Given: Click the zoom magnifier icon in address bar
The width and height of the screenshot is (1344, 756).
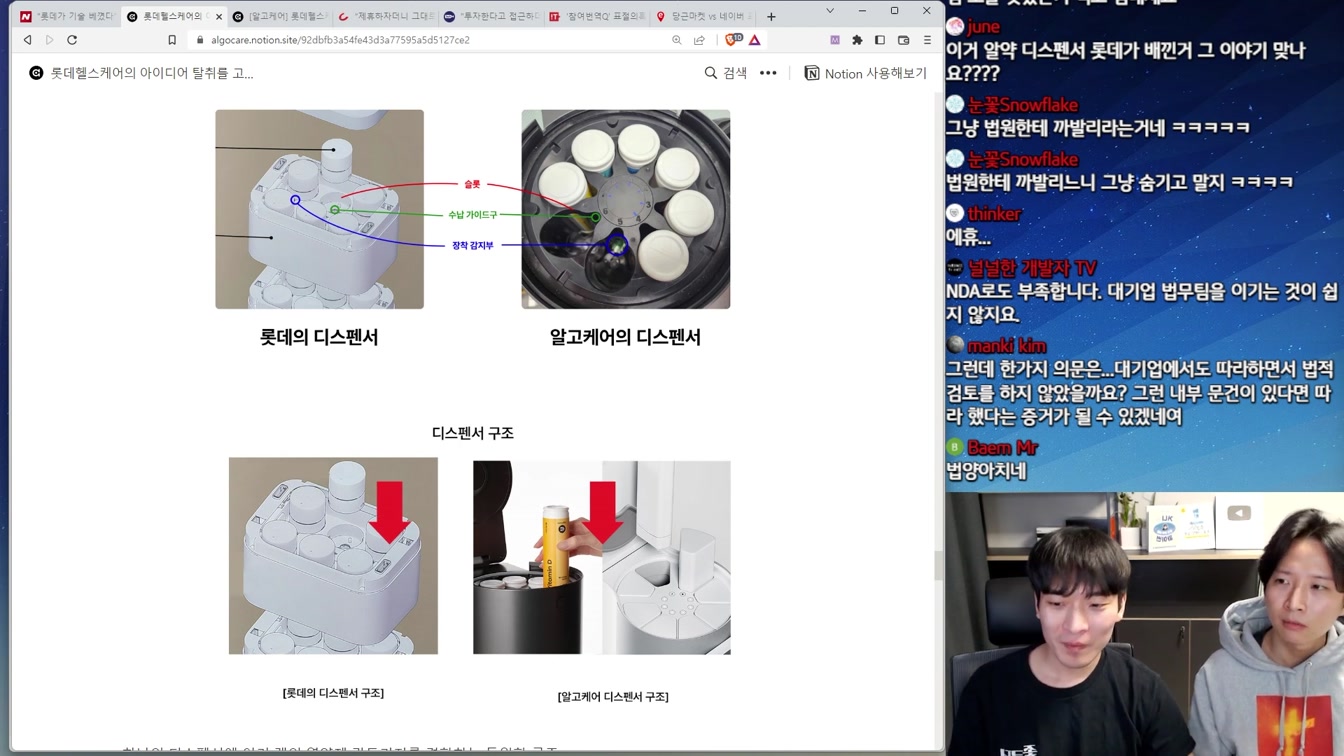Looking at the screenshot, I should pyautogui.click(x=677, y=40).
